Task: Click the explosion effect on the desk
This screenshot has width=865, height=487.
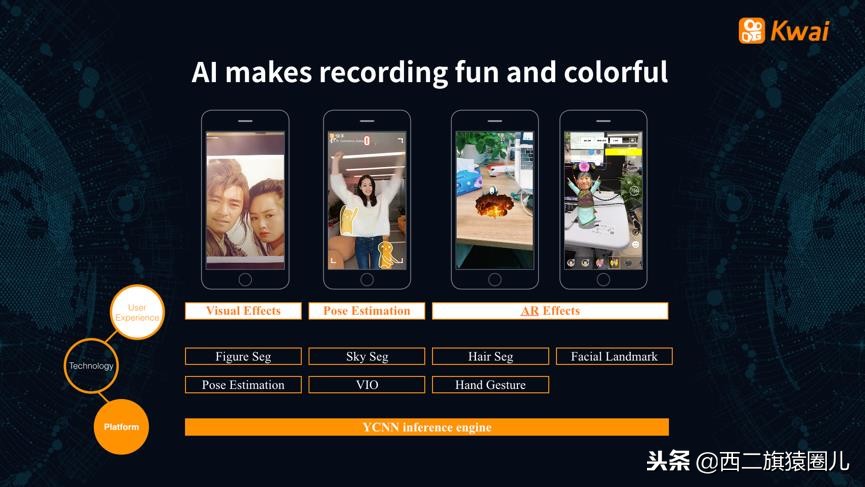Action: click(x=494, y=203)
